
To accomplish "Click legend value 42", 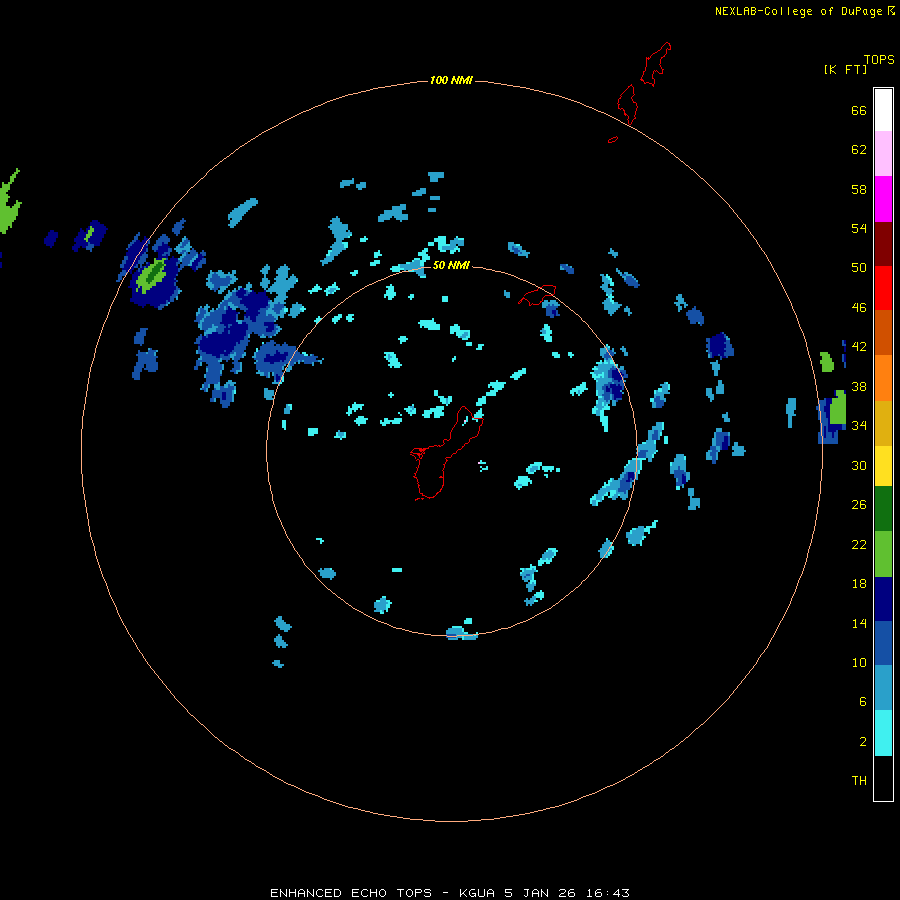I will pyautogui.click(x=859, y=347).
